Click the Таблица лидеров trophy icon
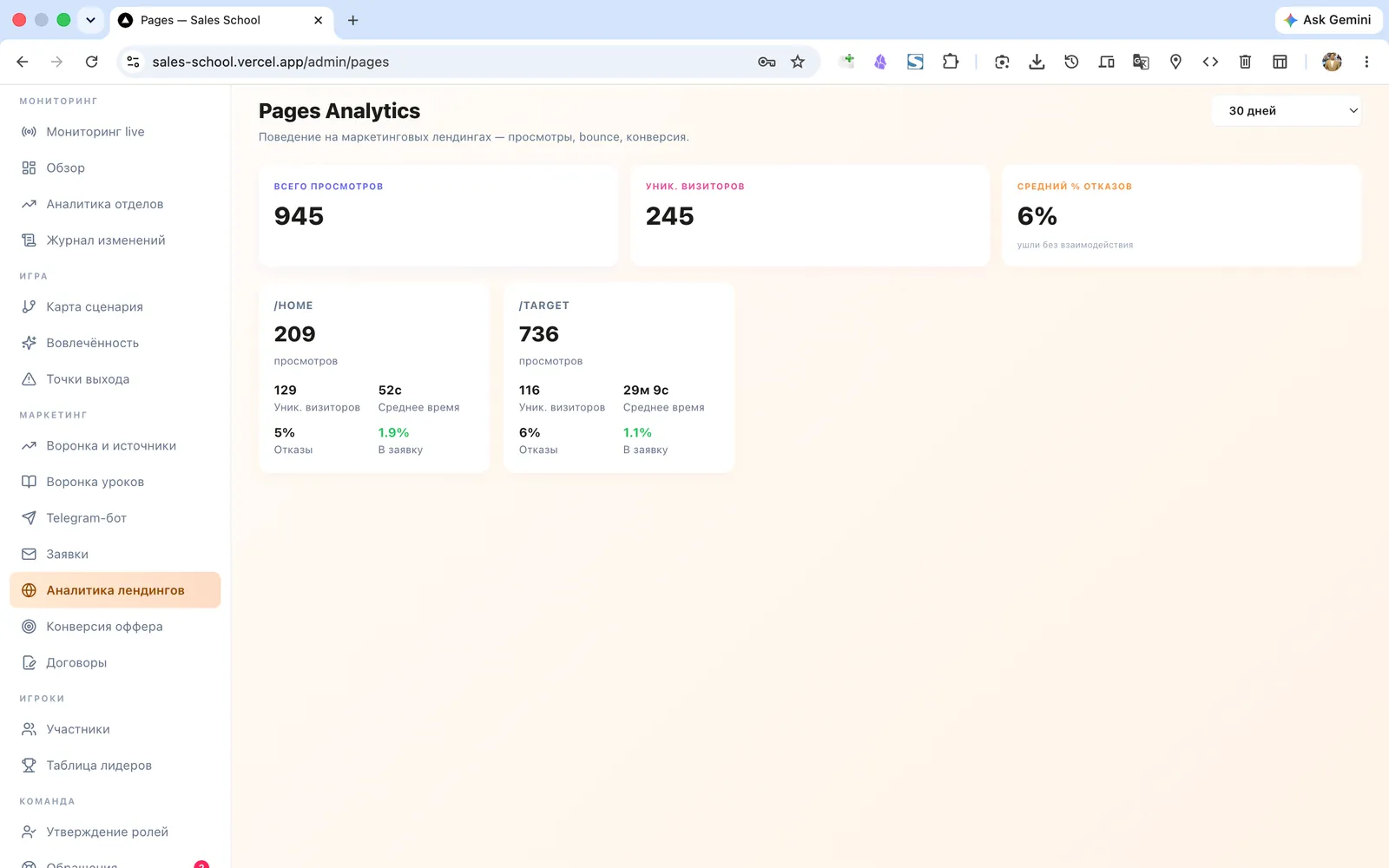The height and width of the screenshot is (868, 1389). [29, 766]
